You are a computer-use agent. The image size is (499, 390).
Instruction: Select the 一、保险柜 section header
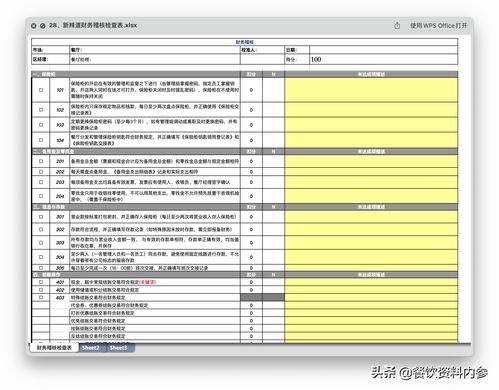pos(136,74)
